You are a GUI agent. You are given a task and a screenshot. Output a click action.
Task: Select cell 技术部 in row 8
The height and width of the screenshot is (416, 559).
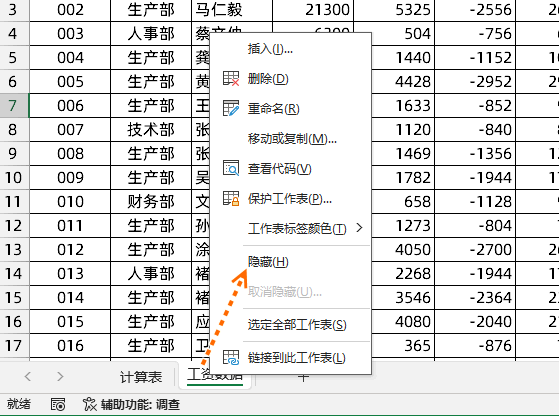point(151,129)
